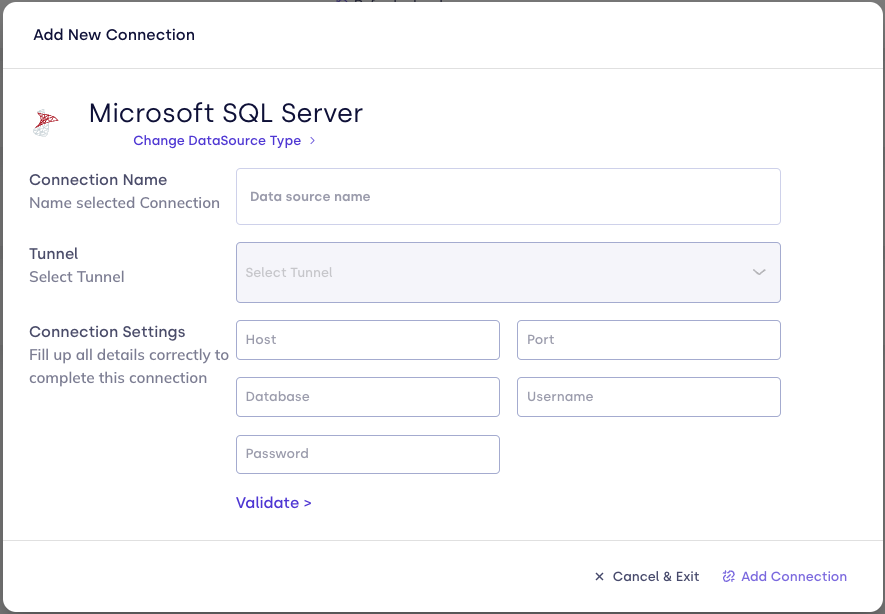Click the Tunnel field label
Image resolution: width=885 pixels, height=614 pixels.
tap(54, 254)
